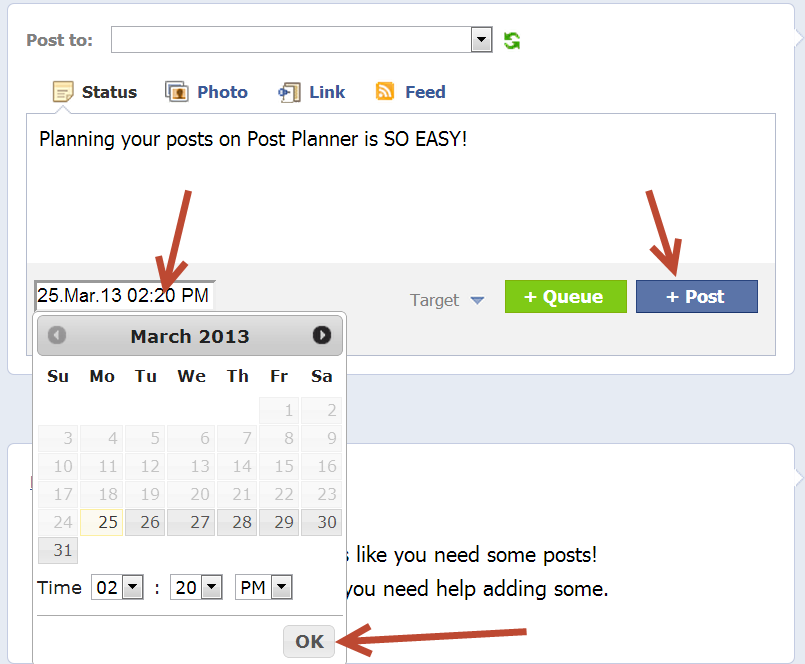
Task: Expand the Target options arrow
Action: 477,300
